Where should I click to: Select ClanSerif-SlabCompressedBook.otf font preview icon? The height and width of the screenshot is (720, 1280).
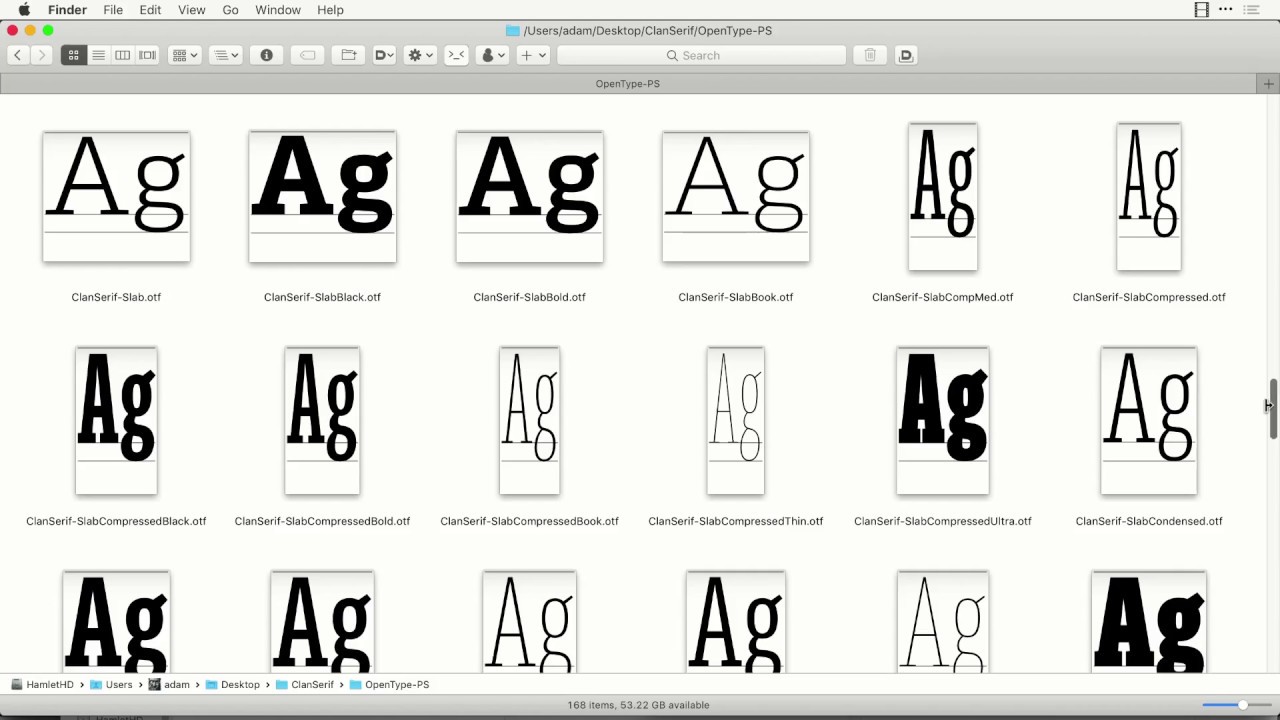click(x=529, y=421)
